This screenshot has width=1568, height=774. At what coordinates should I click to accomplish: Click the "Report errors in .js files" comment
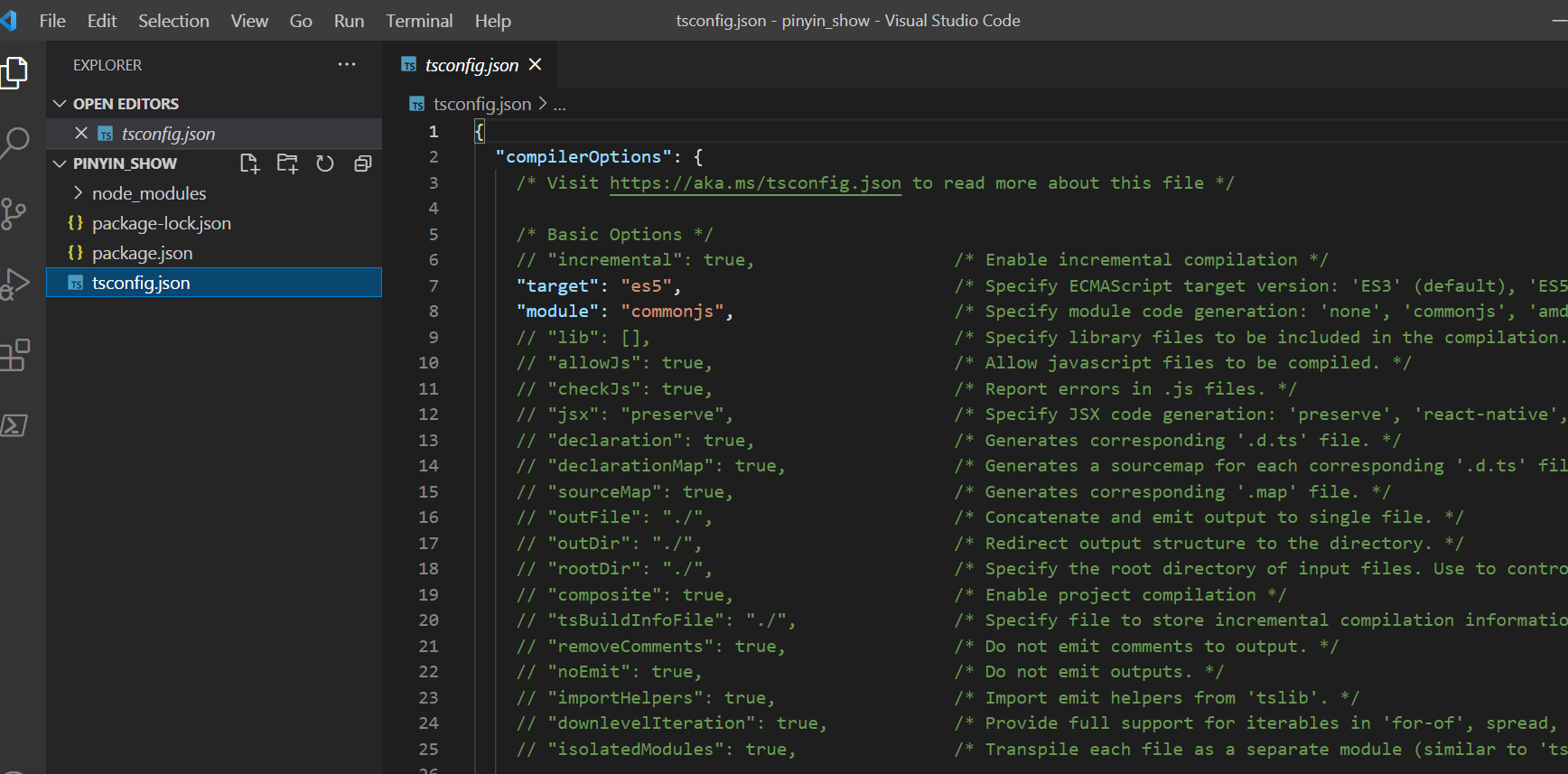coord(1125,389)
